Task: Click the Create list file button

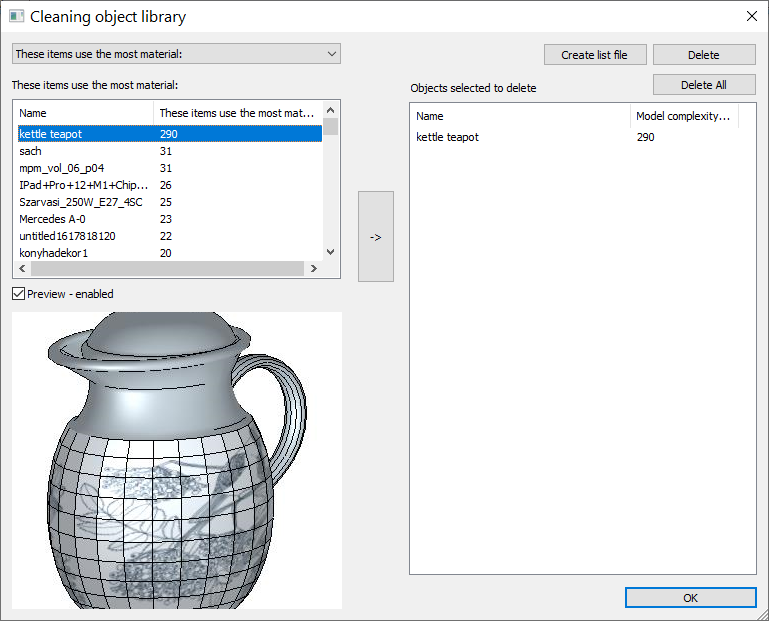Action: 595,55
